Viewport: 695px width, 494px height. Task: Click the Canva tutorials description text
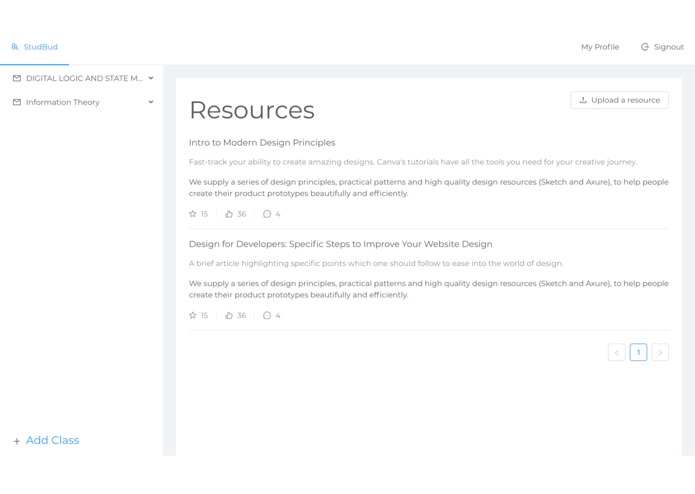413,162
